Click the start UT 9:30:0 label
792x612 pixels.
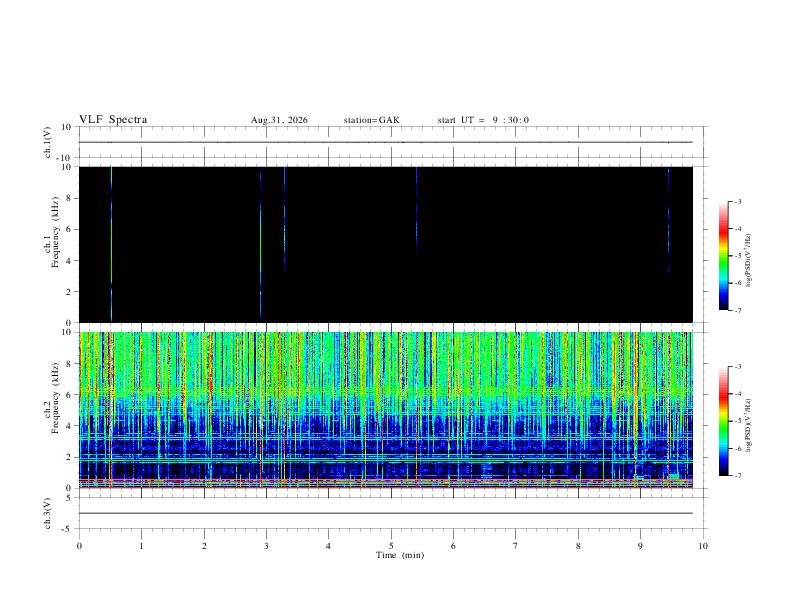click(x=483, y=120)
